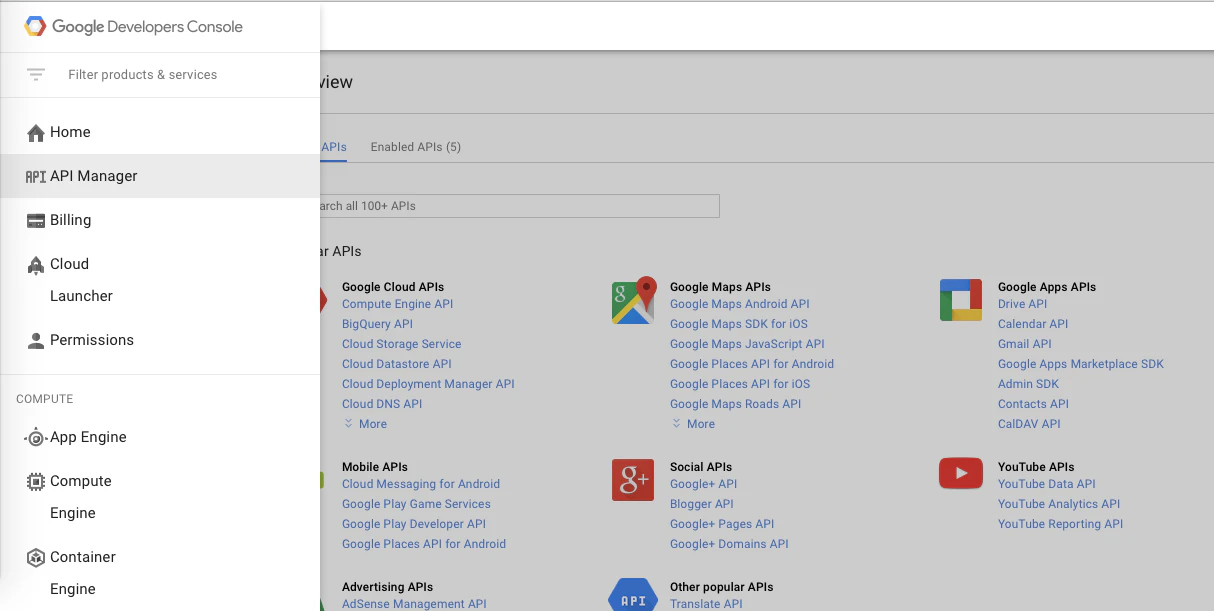Screen dimensions: 1214x611
Task: Click the Google Maps pin logo
Action: click(633, 301)
